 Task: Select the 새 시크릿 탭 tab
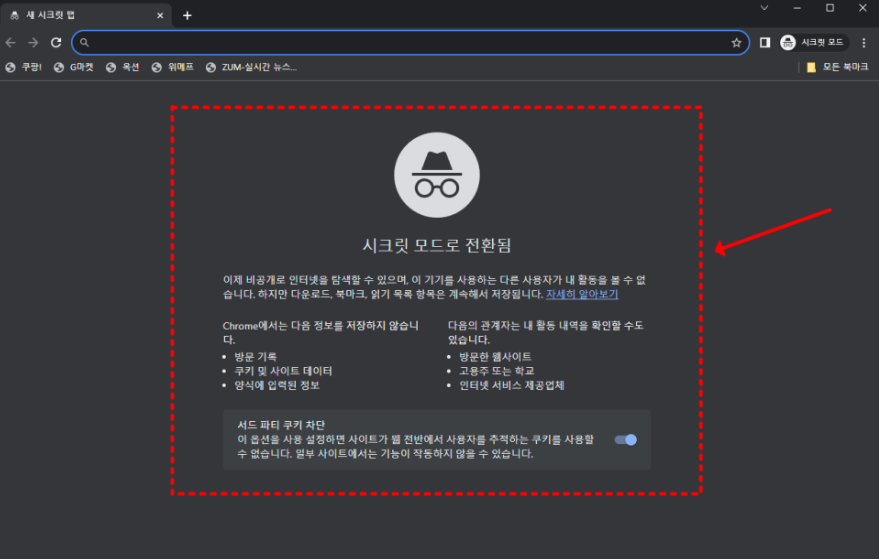85,15
